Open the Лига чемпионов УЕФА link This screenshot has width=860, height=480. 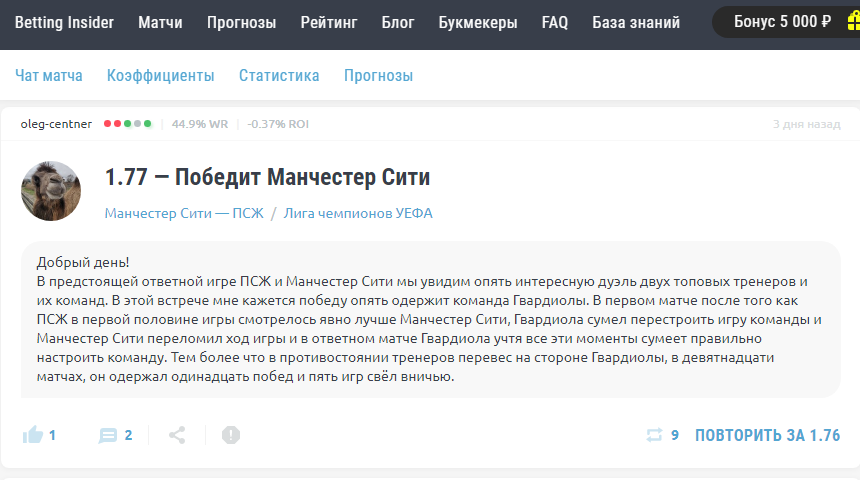click(358, 213)
